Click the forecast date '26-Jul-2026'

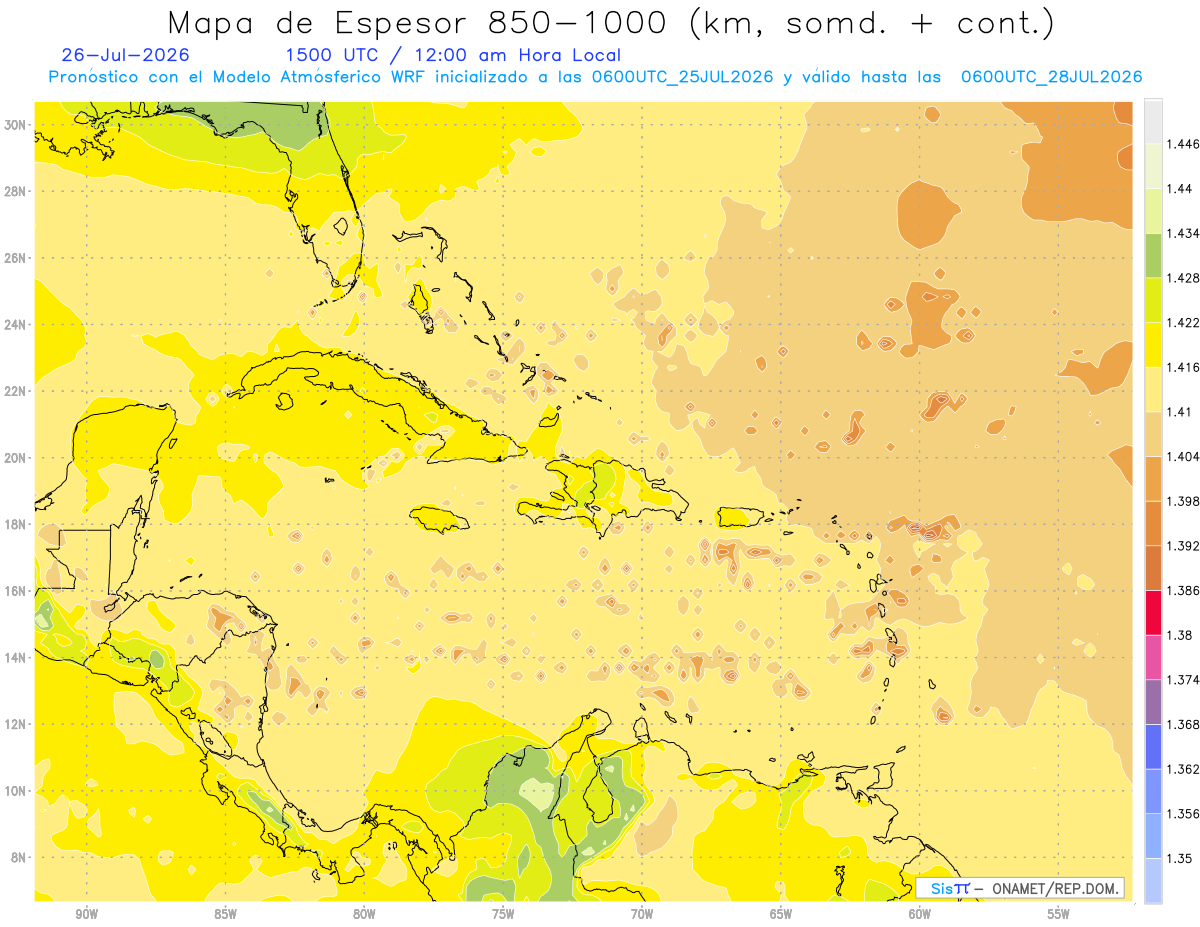(x=125, y=55)
